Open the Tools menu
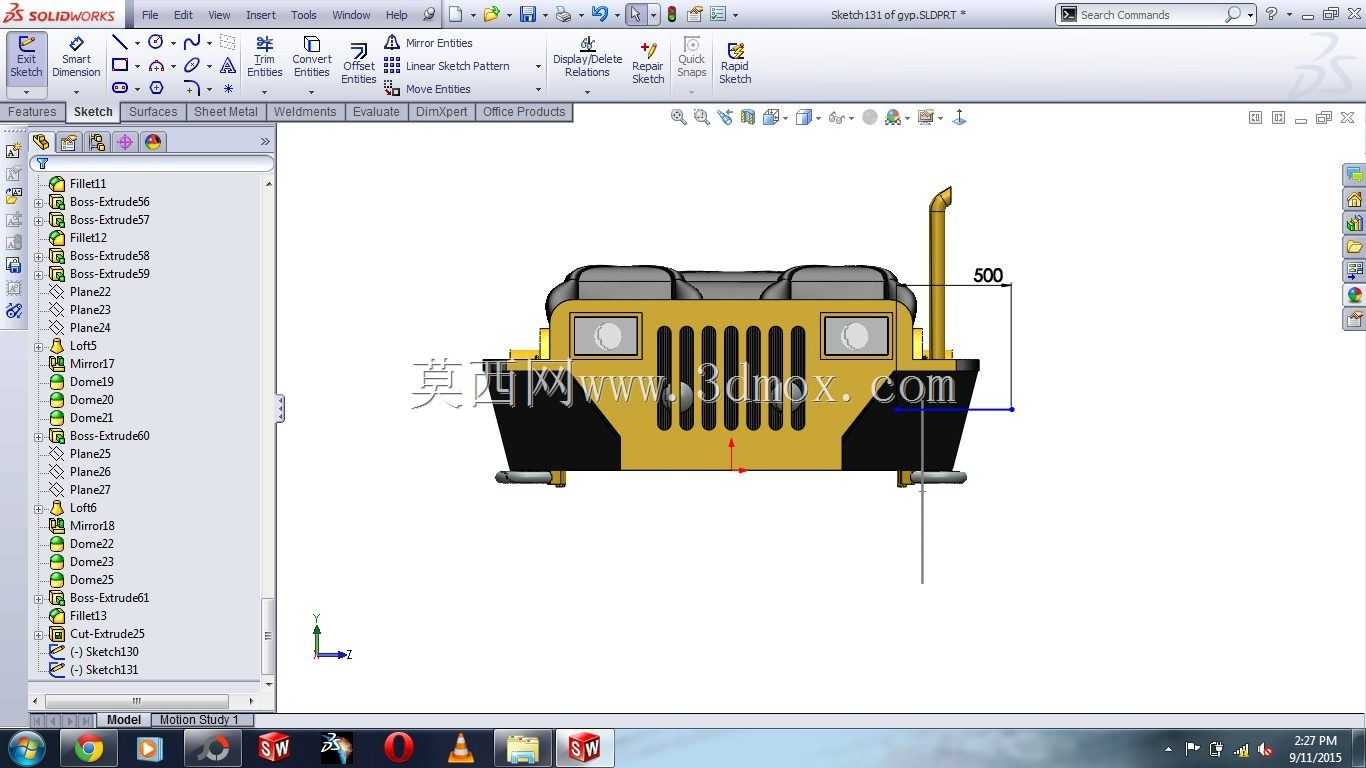Image resolution: width=1366 pixels, height=768 pixels. point(303,15)
